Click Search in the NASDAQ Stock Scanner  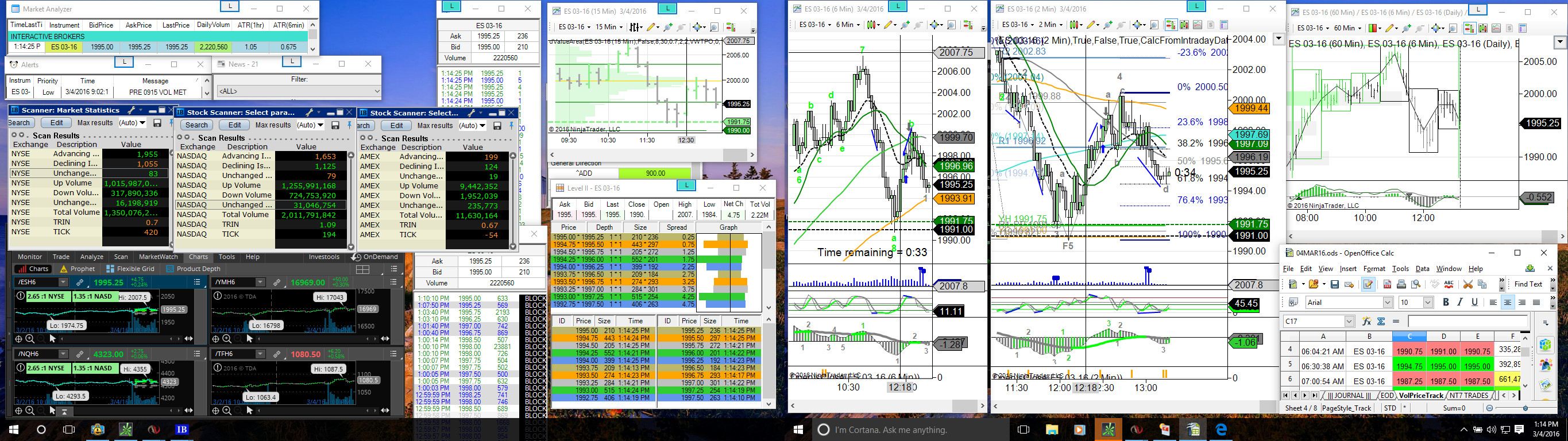point(196,125)
